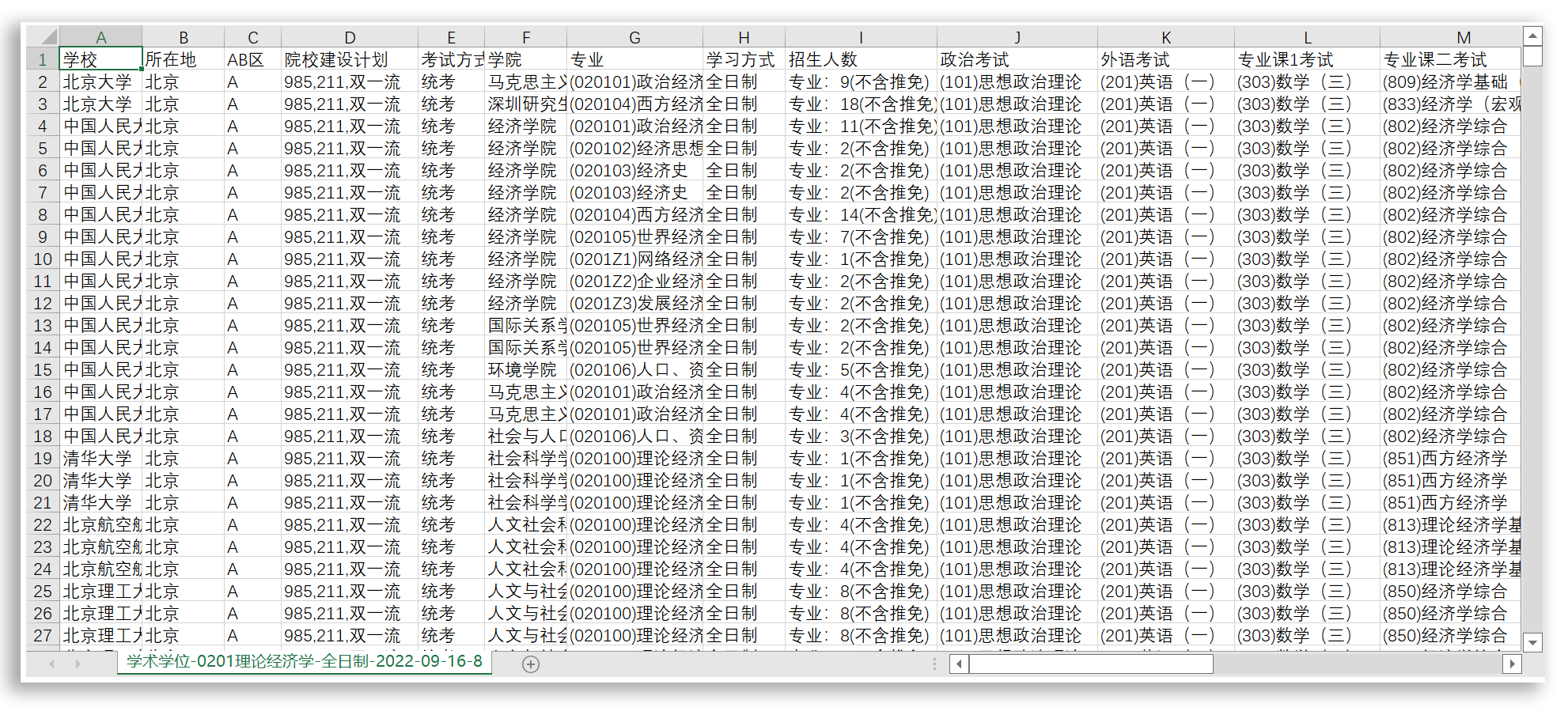This screenshot has height=711, width=1568.
Task: Select cell 北京理工大 in row 25
Action: tap(101, 591)
